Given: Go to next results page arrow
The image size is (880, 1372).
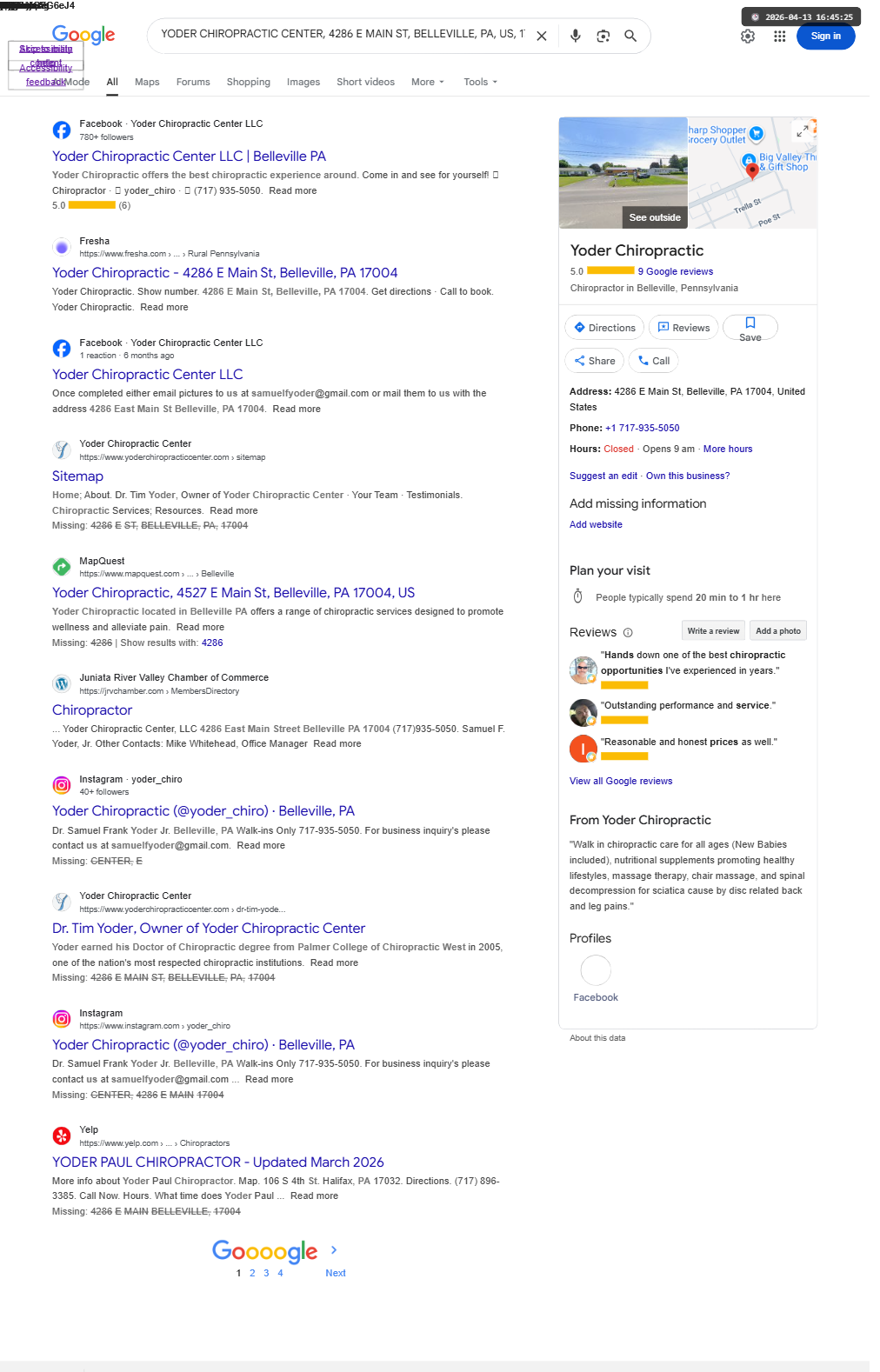Looking at the screenshot, I should (334, 1250).
